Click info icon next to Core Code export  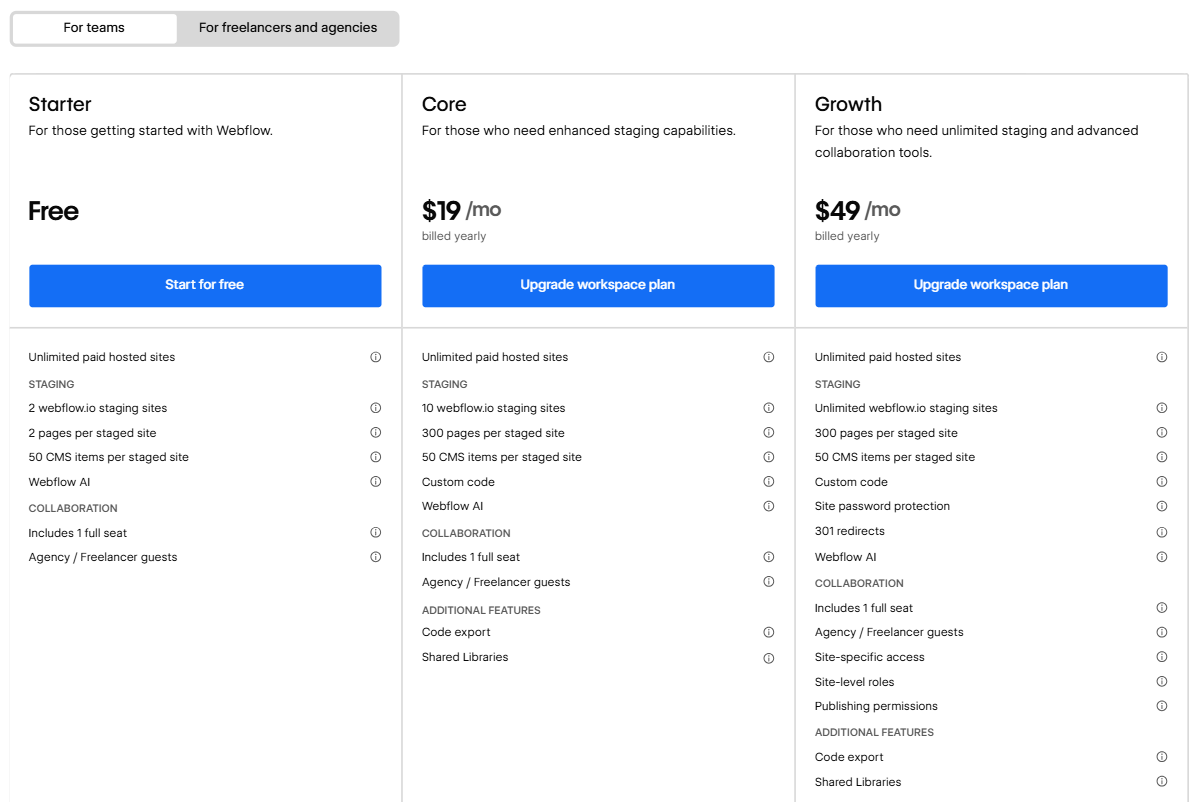point(769,632)
